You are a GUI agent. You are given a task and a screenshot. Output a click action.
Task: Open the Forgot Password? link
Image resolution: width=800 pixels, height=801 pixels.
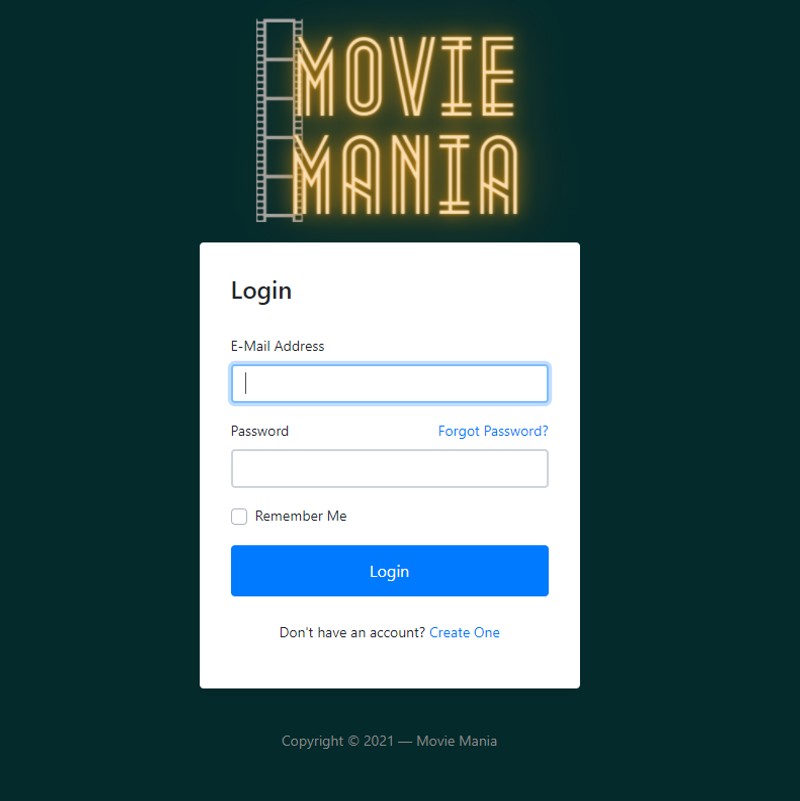(493, 431)
